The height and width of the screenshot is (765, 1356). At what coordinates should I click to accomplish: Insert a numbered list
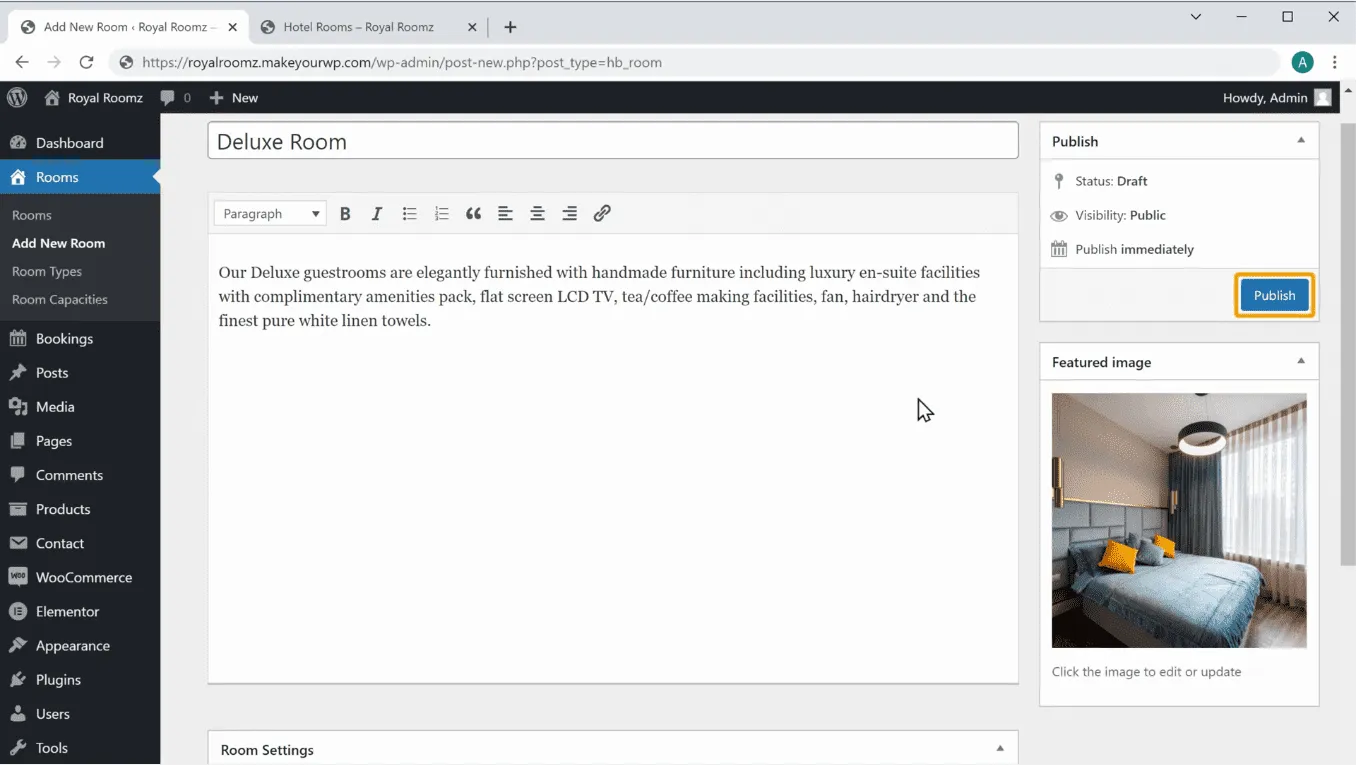click(441, 214)
